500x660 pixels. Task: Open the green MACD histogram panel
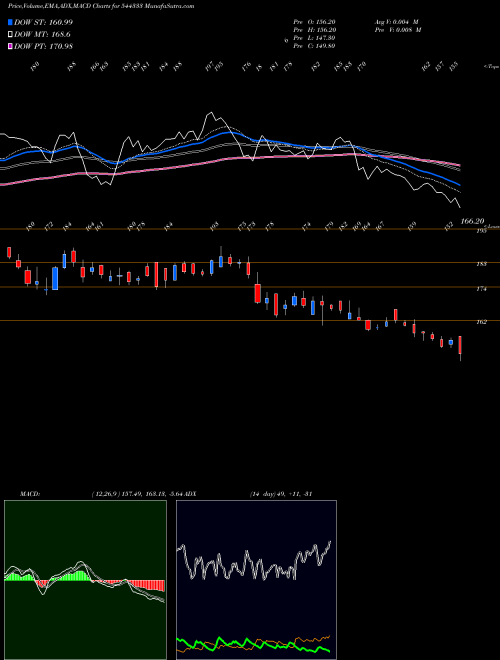(x=85, y=580)
